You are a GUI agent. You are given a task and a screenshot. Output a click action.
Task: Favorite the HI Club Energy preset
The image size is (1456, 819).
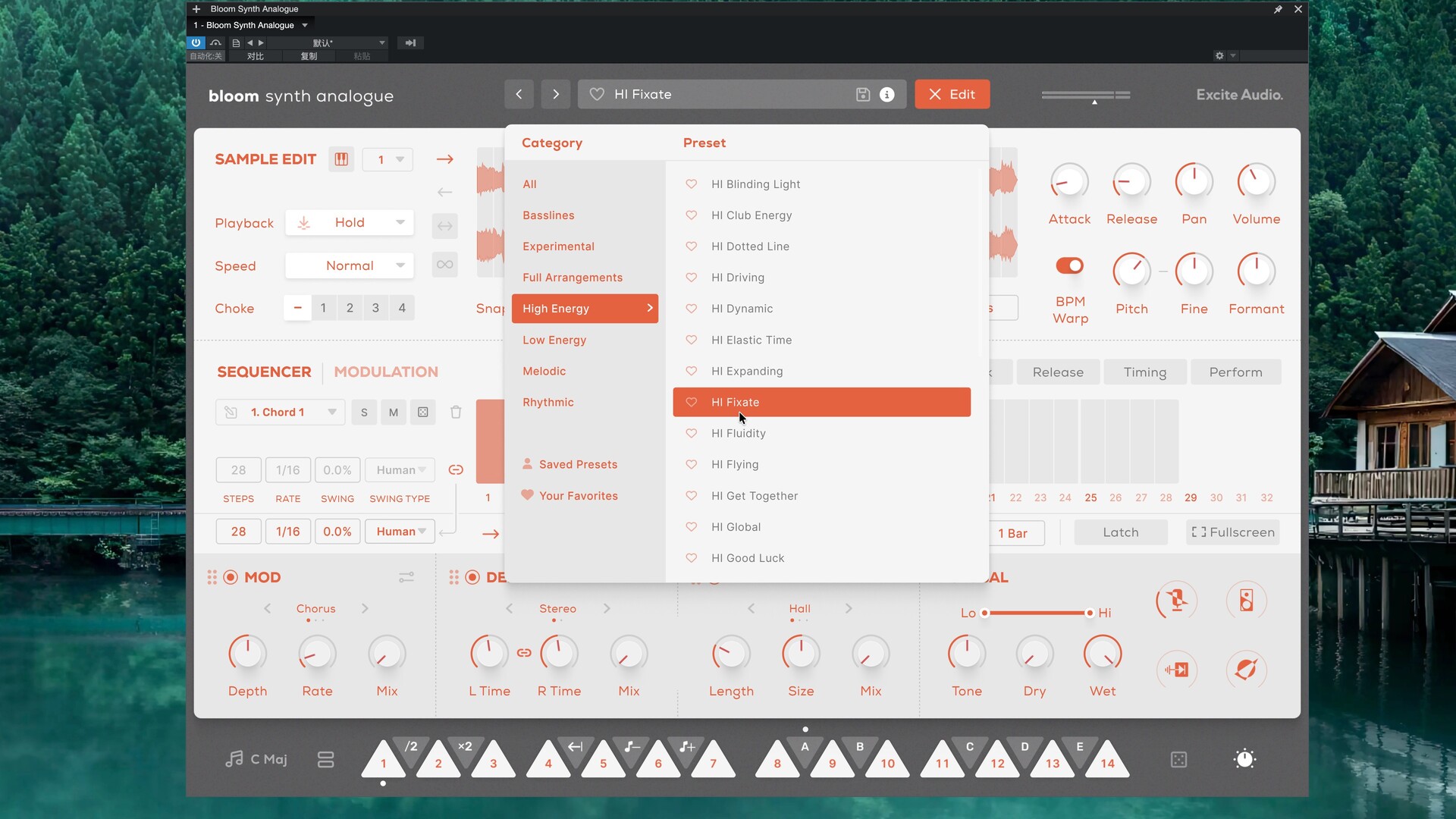coord(691,215)
